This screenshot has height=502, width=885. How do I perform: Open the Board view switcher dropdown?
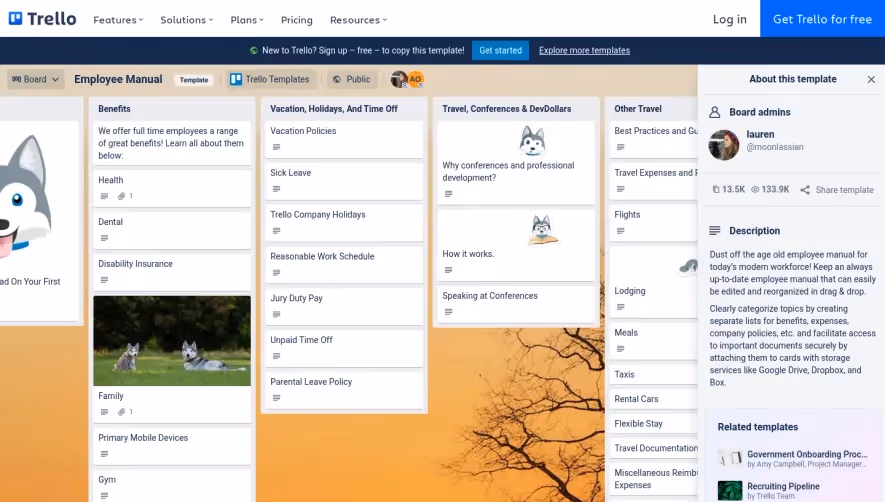[36, 79]
